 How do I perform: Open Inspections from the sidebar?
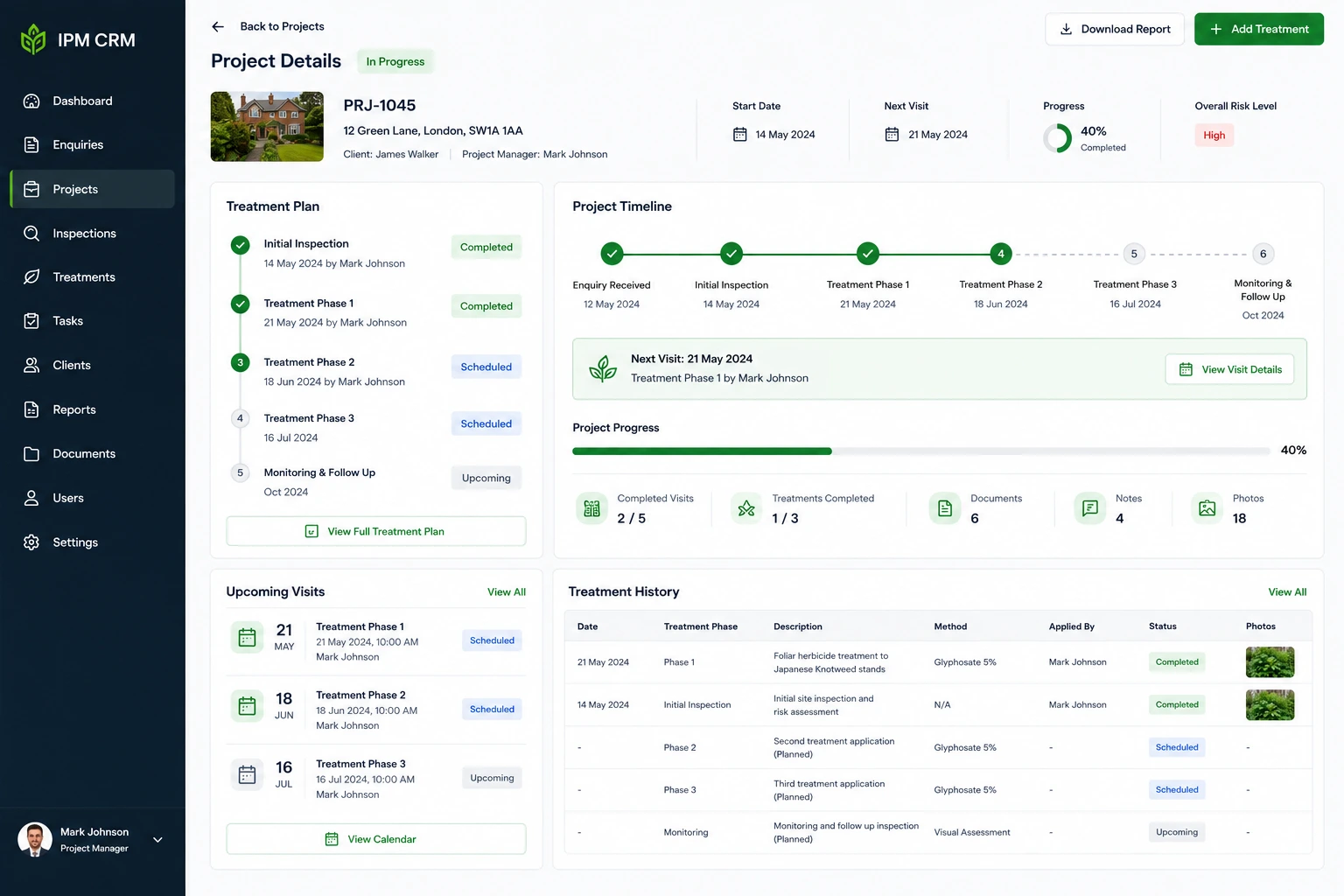tap(92, 234)
